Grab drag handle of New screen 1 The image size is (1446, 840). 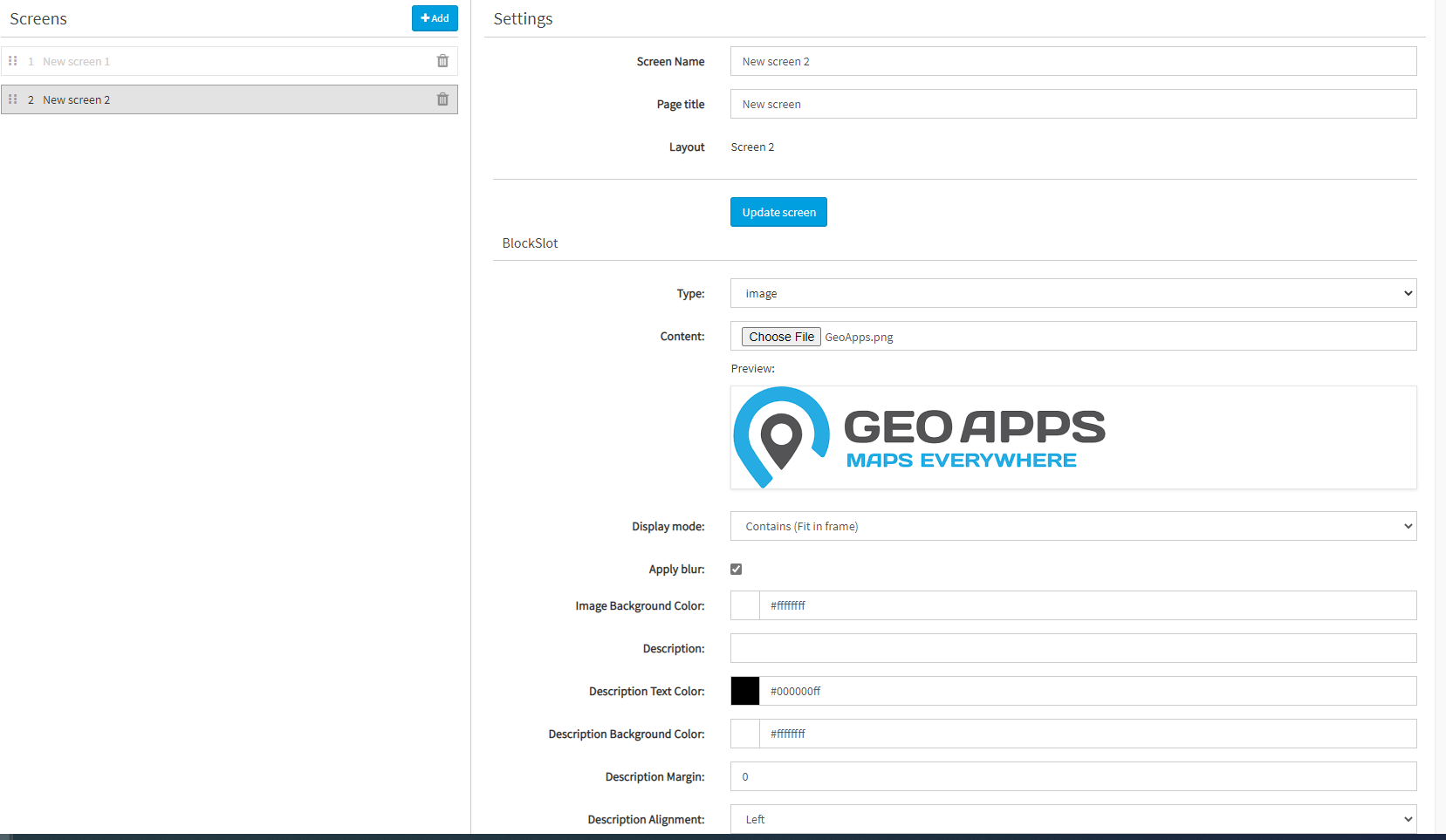[x=13, y=61]
